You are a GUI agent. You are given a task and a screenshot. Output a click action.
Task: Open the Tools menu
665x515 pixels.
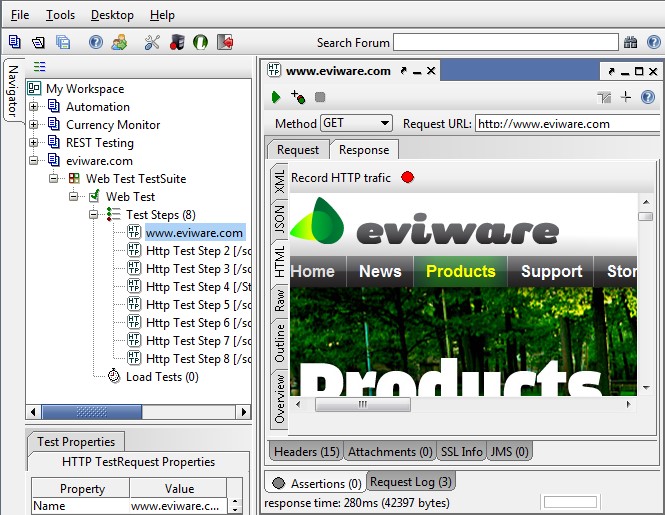[60, 15]
